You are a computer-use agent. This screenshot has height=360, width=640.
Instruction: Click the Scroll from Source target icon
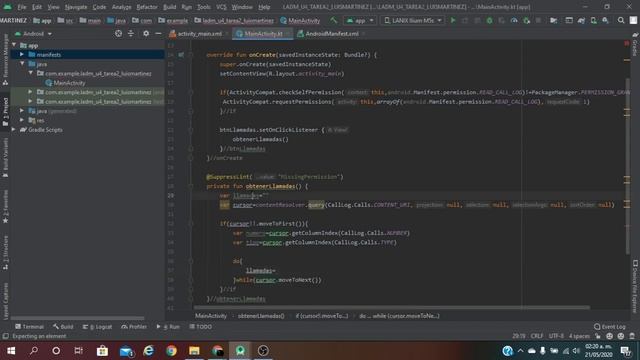click(x=118, y=33)
